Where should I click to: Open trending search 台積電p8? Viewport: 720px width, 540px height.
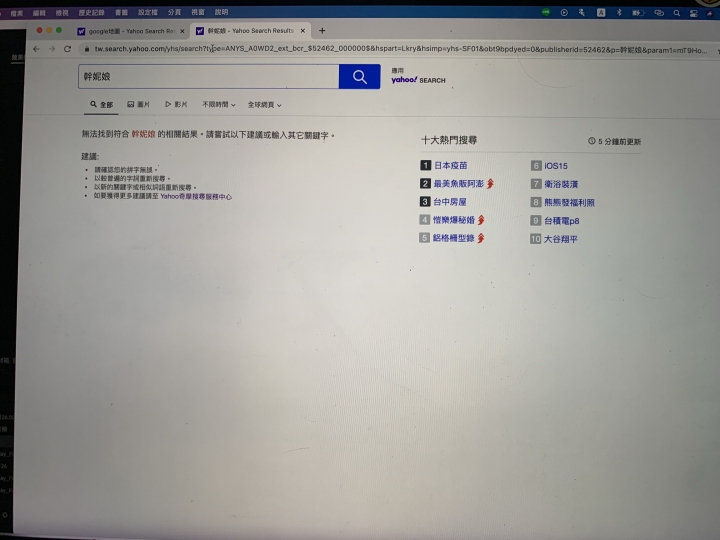(x=561, y=221)
